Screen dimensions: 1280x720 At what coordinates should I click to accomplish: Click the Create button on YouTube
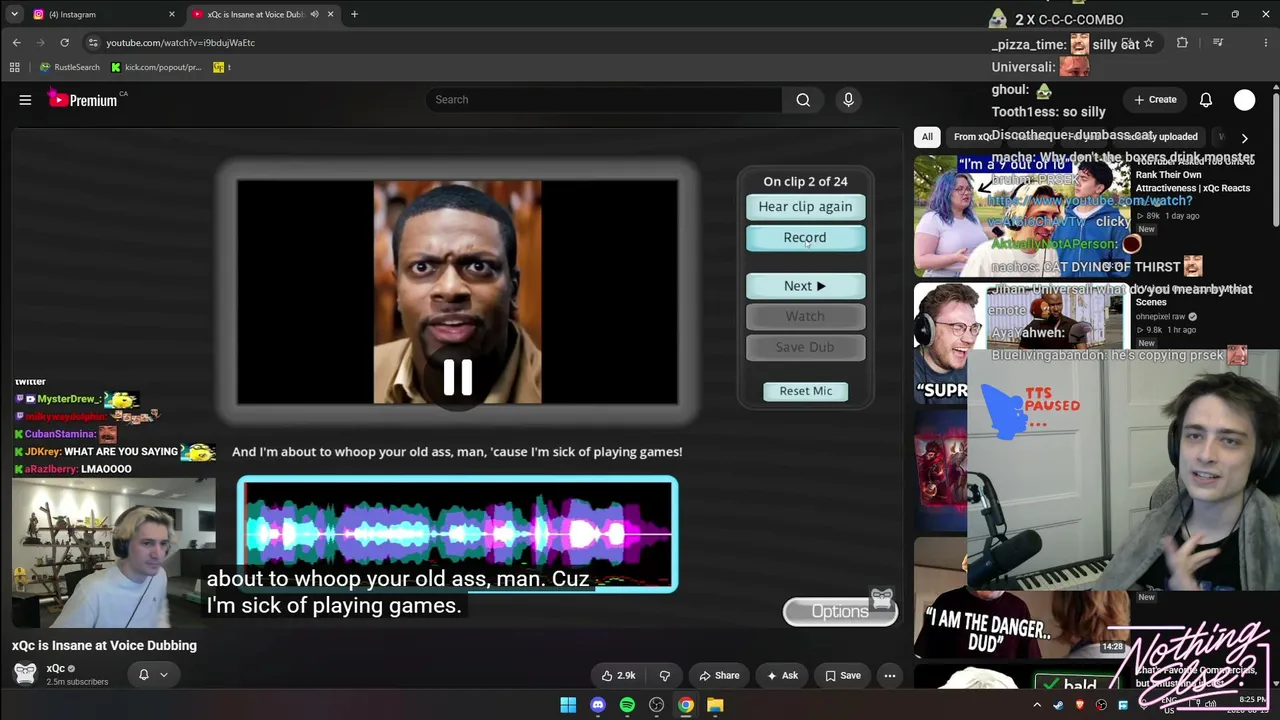[x=1155, y=100]
